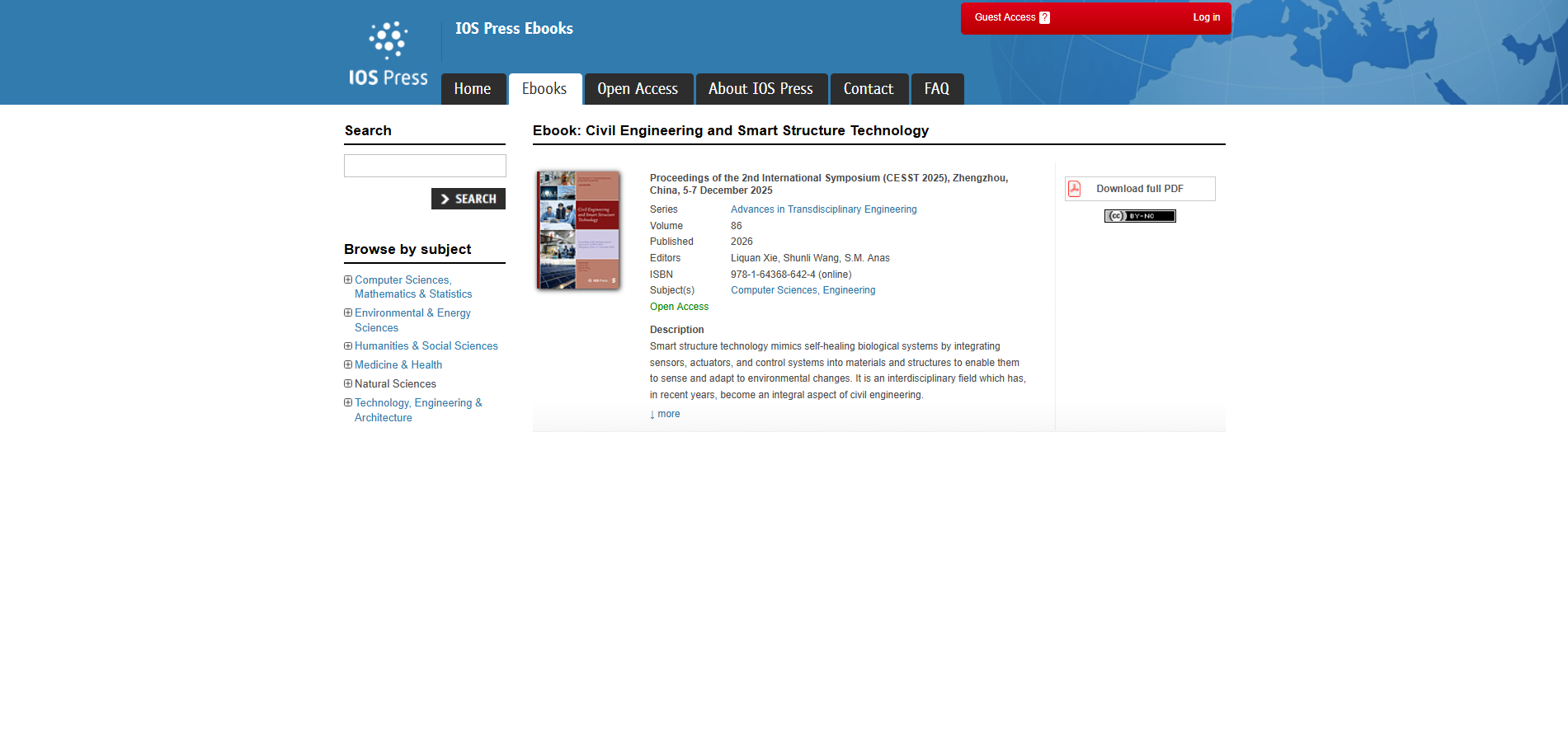Screen dimensions: 1568x747
Task: Open the Creative Commons BY-NC license badge
Action: 1140,216
